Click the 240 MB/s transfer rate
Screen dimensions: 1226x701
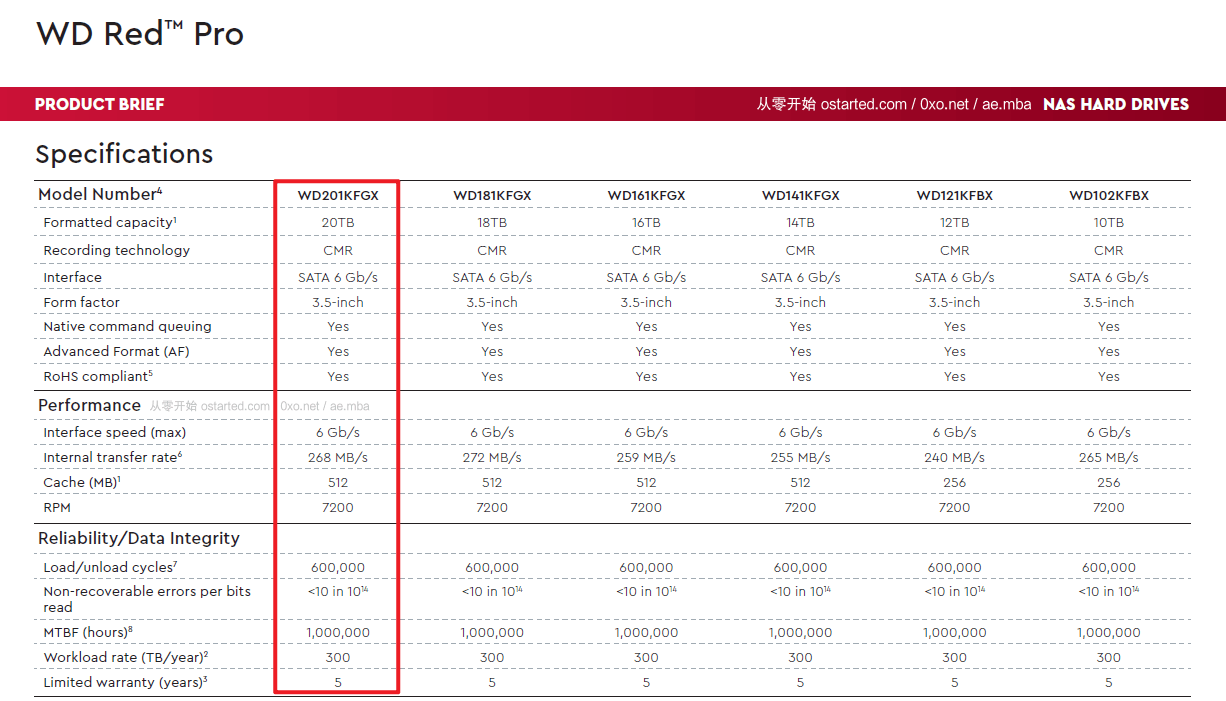point(954,457)
